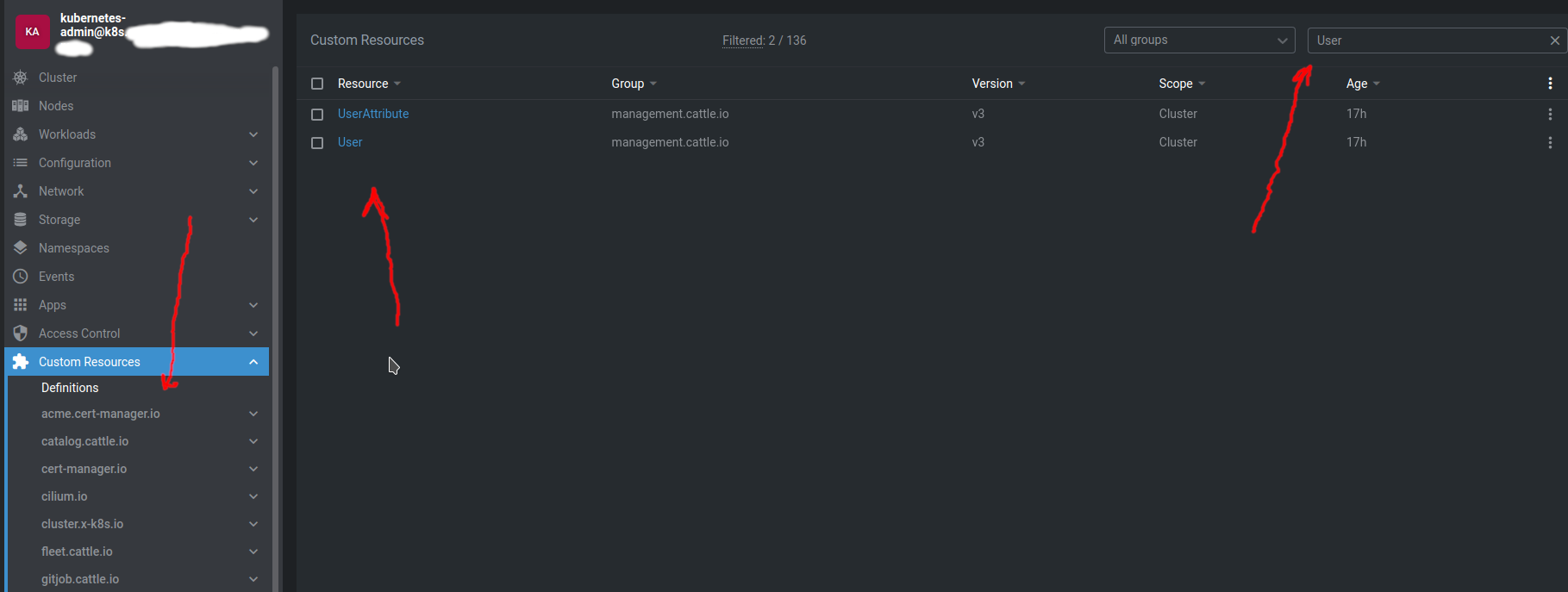
Task: Select the Definitions menu item
Action: tap(69, 387)
